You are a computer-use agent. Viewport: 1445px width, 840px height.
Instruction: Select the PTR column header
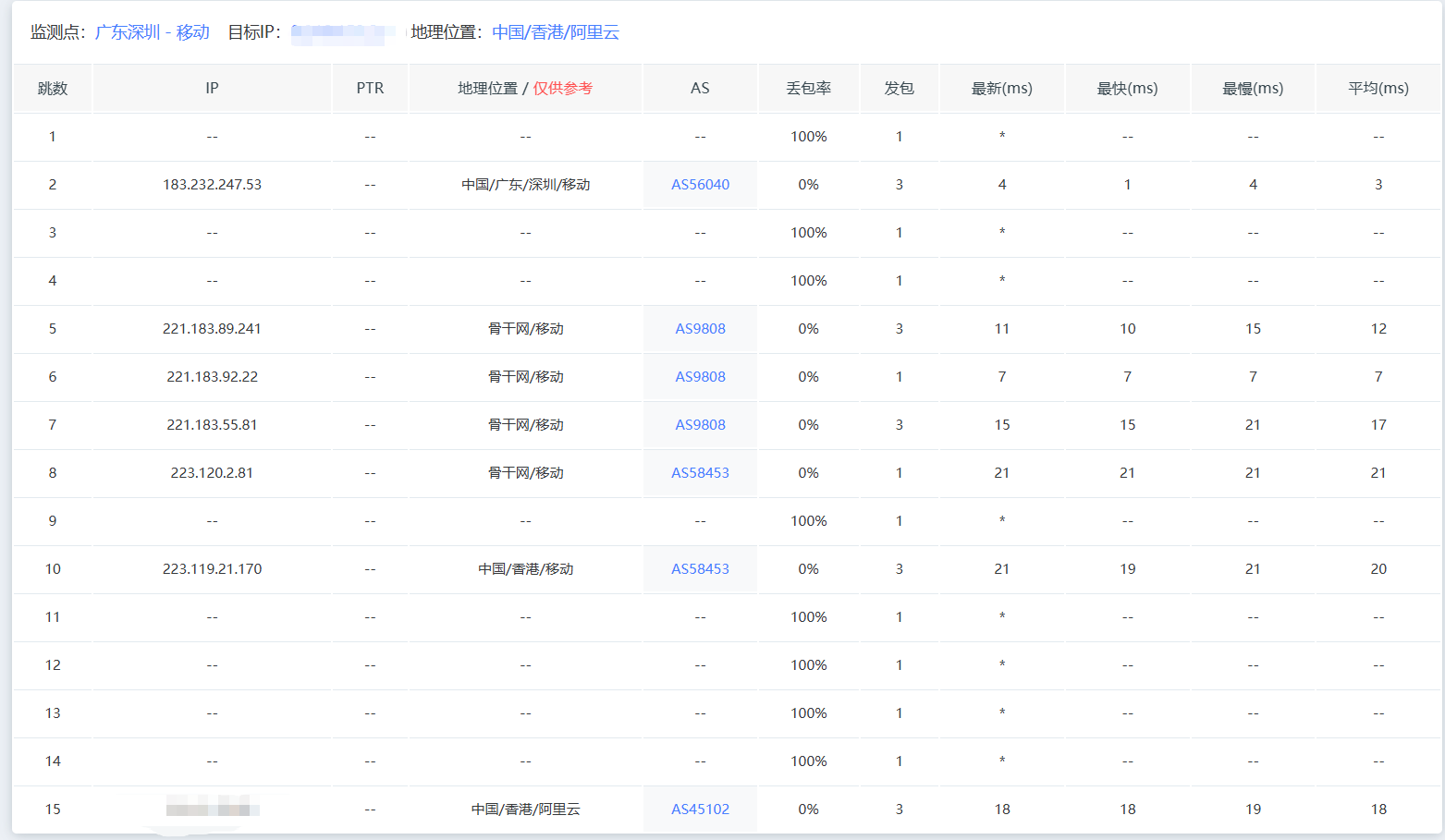(x=370, y=89)
